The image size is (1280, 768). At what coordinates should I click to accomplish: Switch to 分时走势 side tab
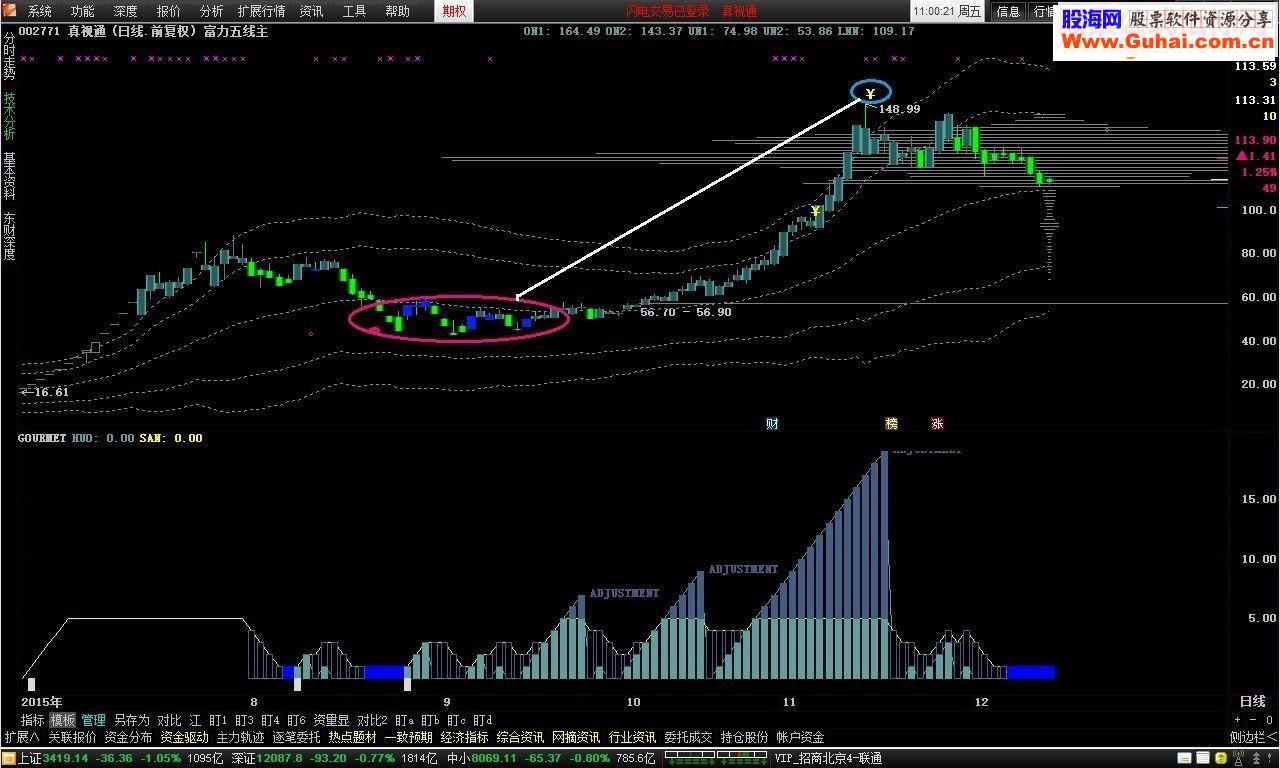[x=9, y=56]
